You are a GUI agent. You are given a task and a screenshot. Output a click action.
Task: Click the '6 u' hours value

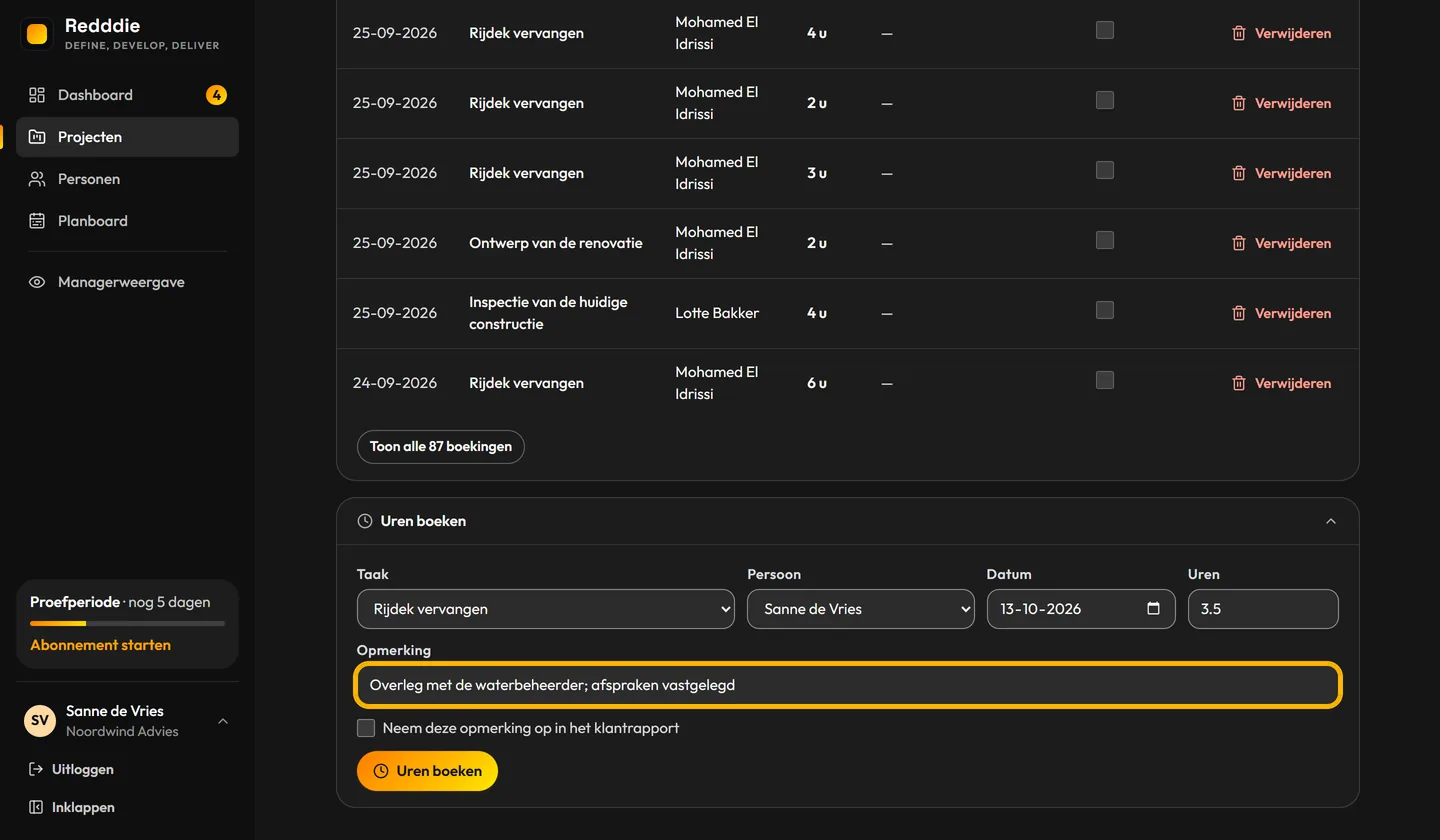817,383
